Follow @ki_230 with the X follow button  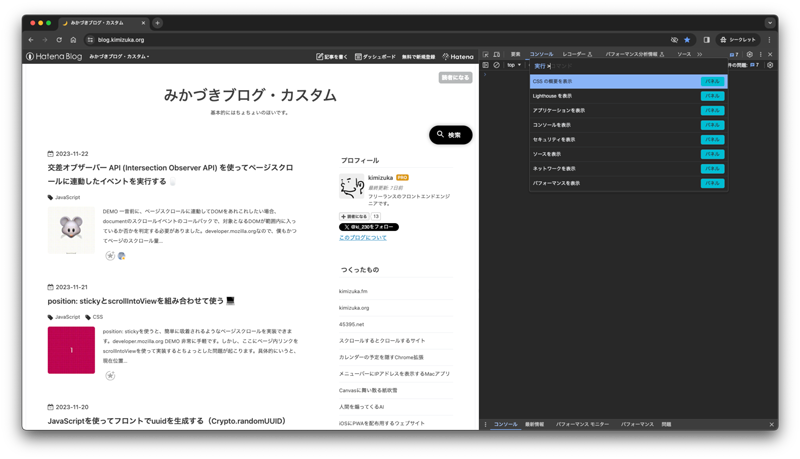369,227
